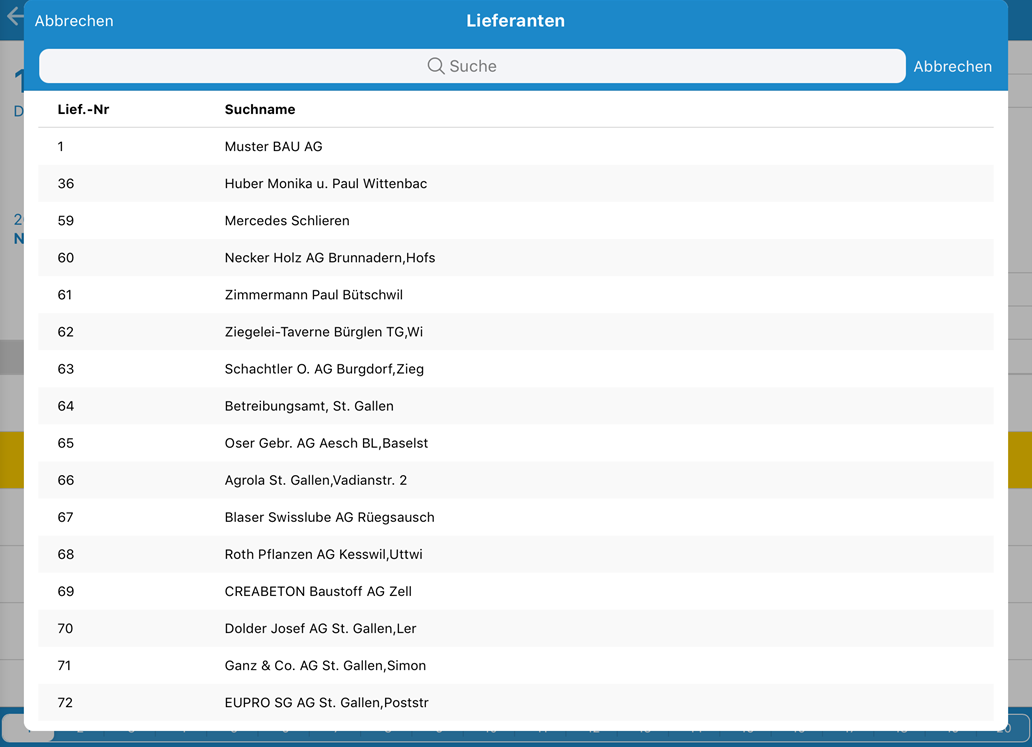Click supplier number 68
This screenshot has width=1032, height=747.
pos(66,554)
